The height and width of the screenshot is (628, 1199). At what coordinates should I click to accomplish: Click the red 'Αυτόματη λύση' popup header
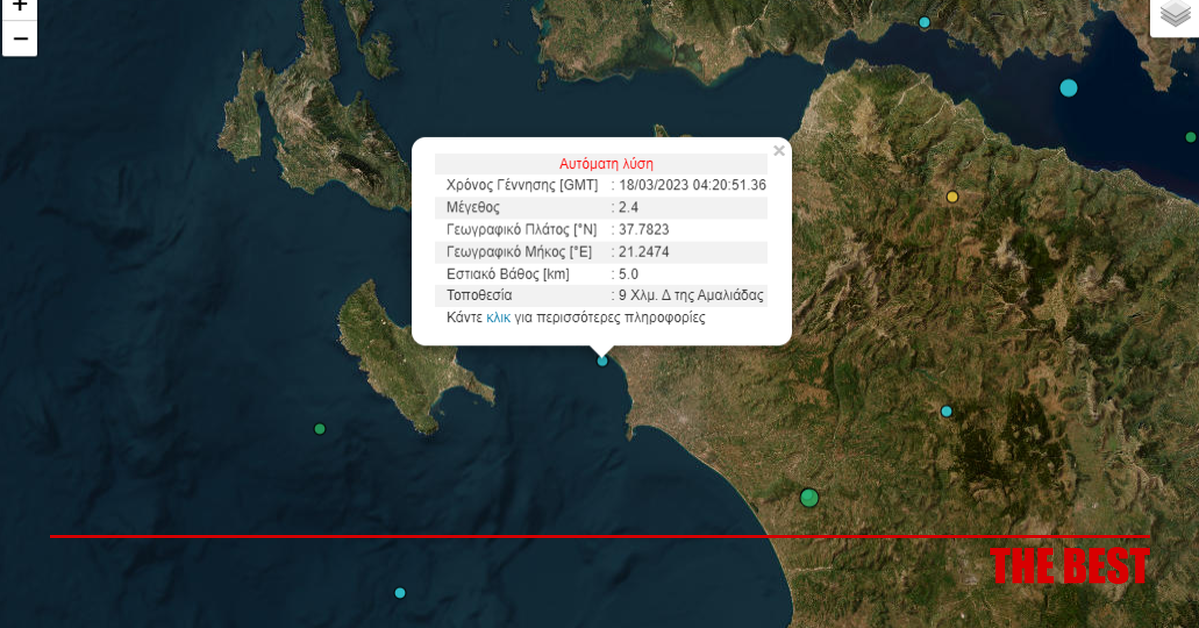pos(606,164)
